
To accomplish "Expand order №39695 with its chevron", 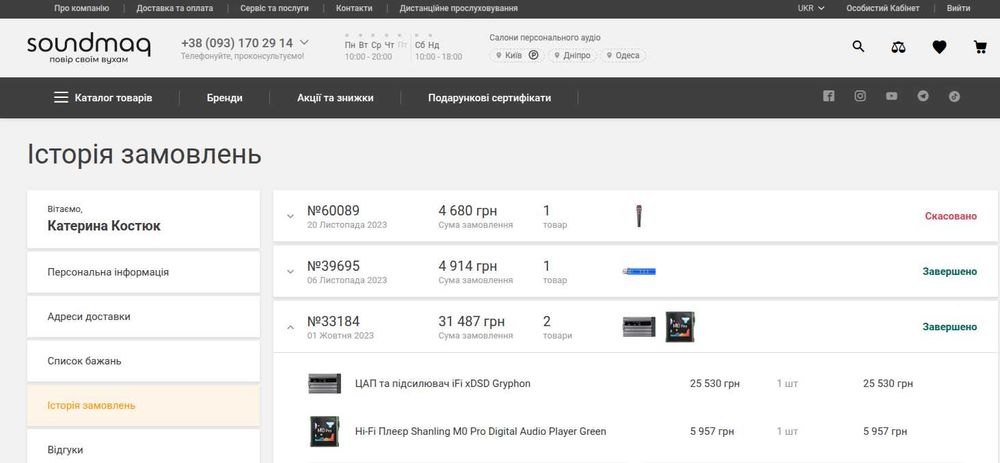I will tap(290, 272).
